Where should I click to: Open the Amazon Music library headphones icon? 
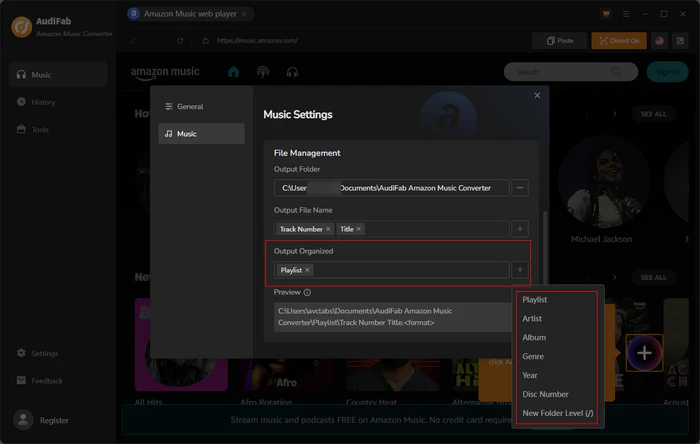click(x=292, y=72)
